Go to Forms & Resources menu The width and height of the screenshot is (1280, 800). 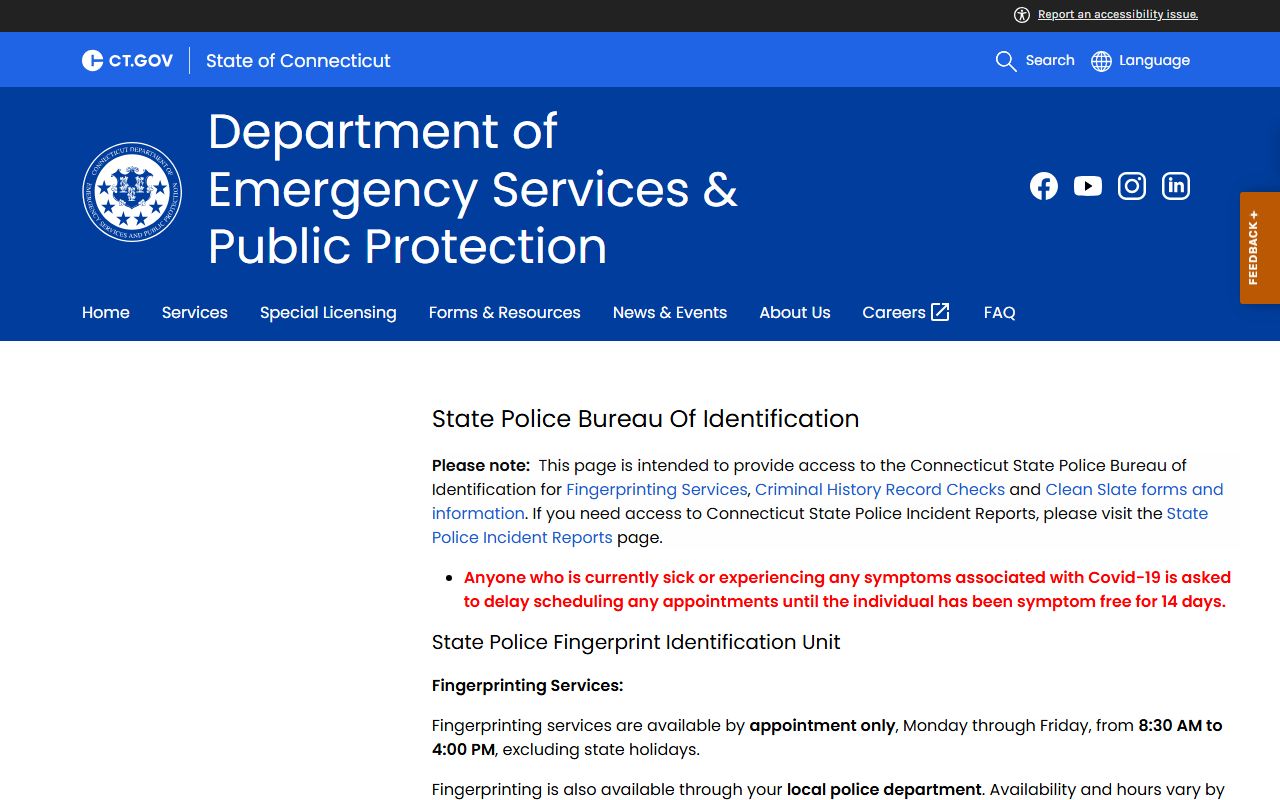tap(504, 312)
